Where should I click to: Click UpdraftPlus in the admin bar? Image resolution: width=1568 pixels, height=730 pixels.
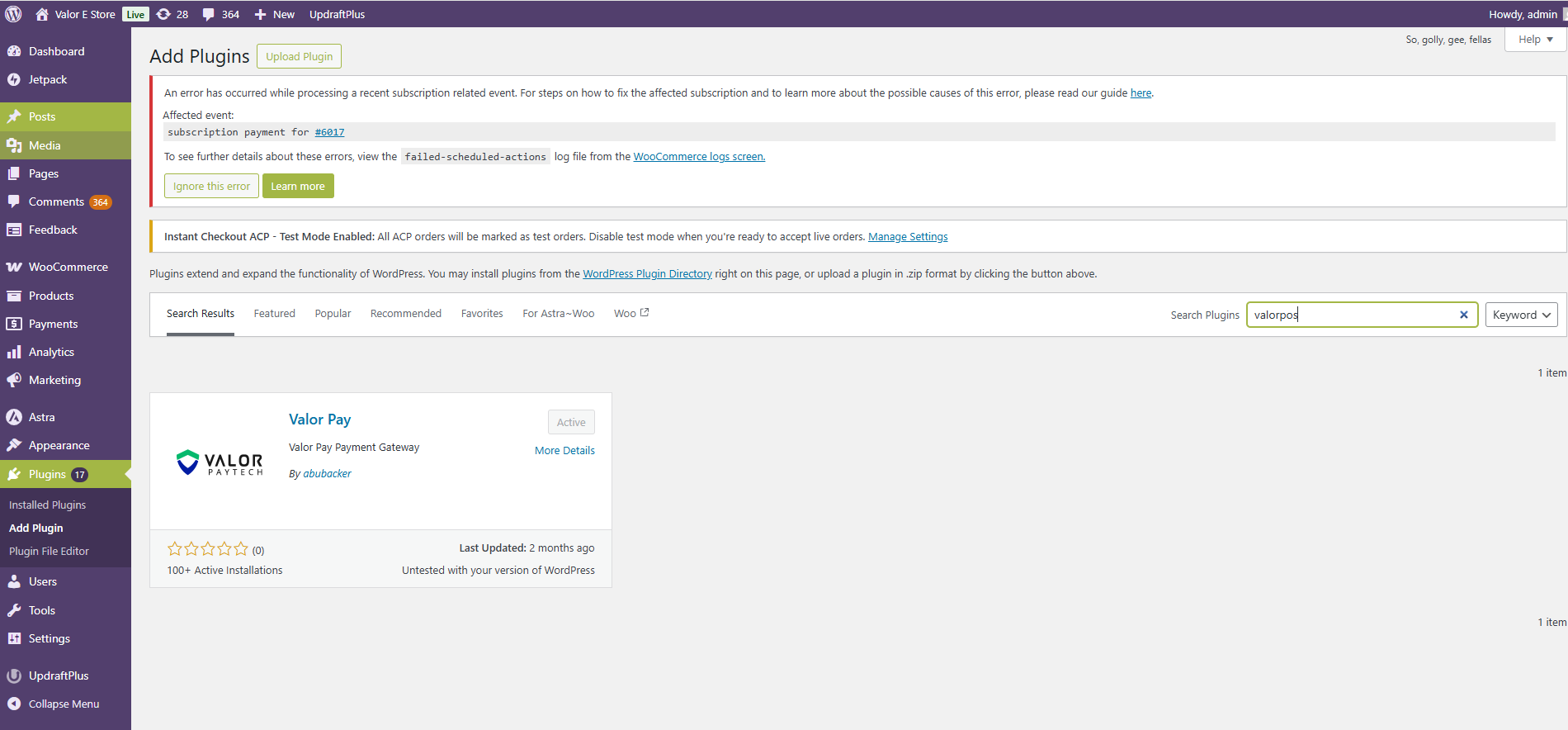[x=337, y=14]
